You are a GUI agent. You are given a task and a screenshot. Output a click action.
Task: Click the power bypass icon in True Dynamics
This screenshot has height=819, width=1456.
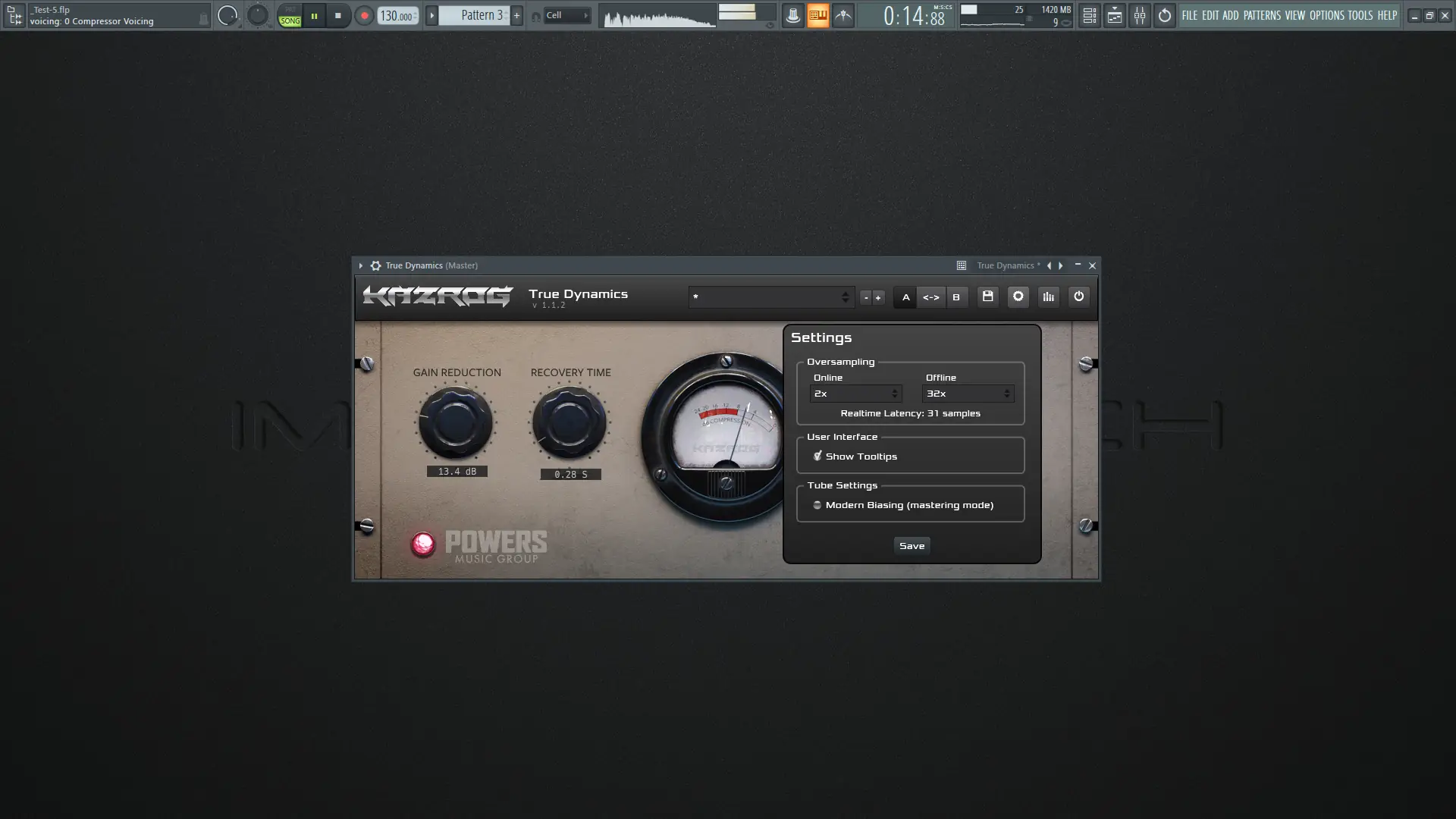coord(1078,297)
